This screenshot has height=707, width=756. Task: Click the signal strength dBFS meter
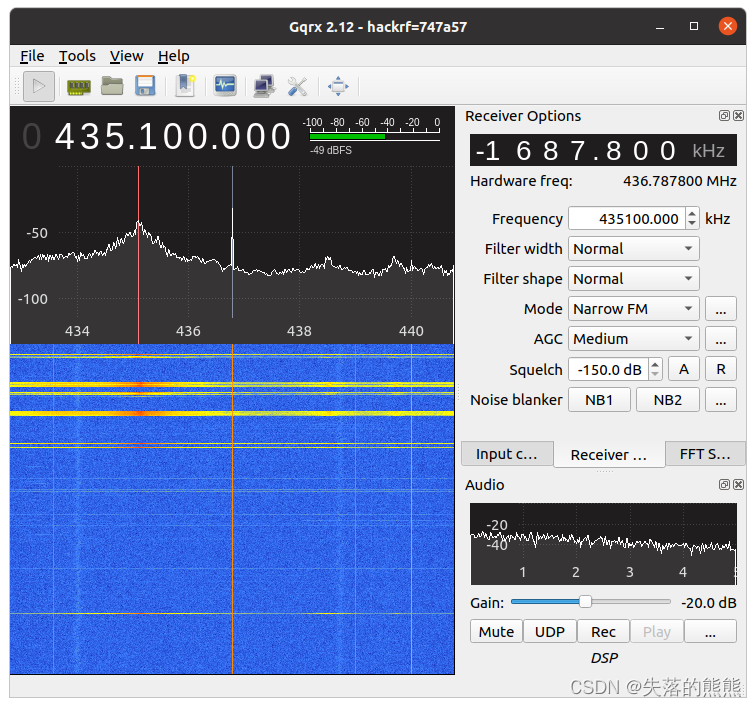(x=375, y=136)
